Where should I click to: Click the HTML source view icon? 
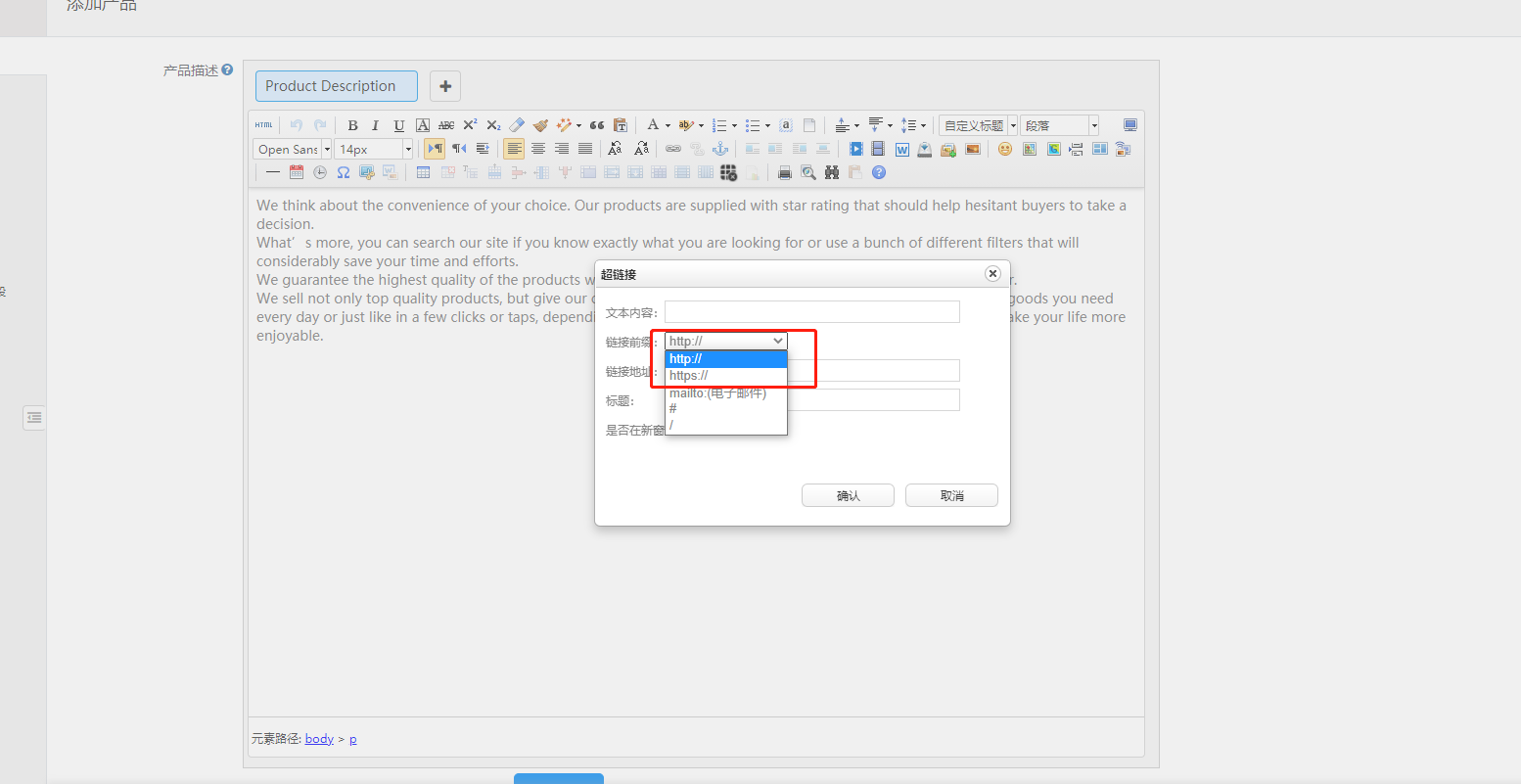pos(264,125)
